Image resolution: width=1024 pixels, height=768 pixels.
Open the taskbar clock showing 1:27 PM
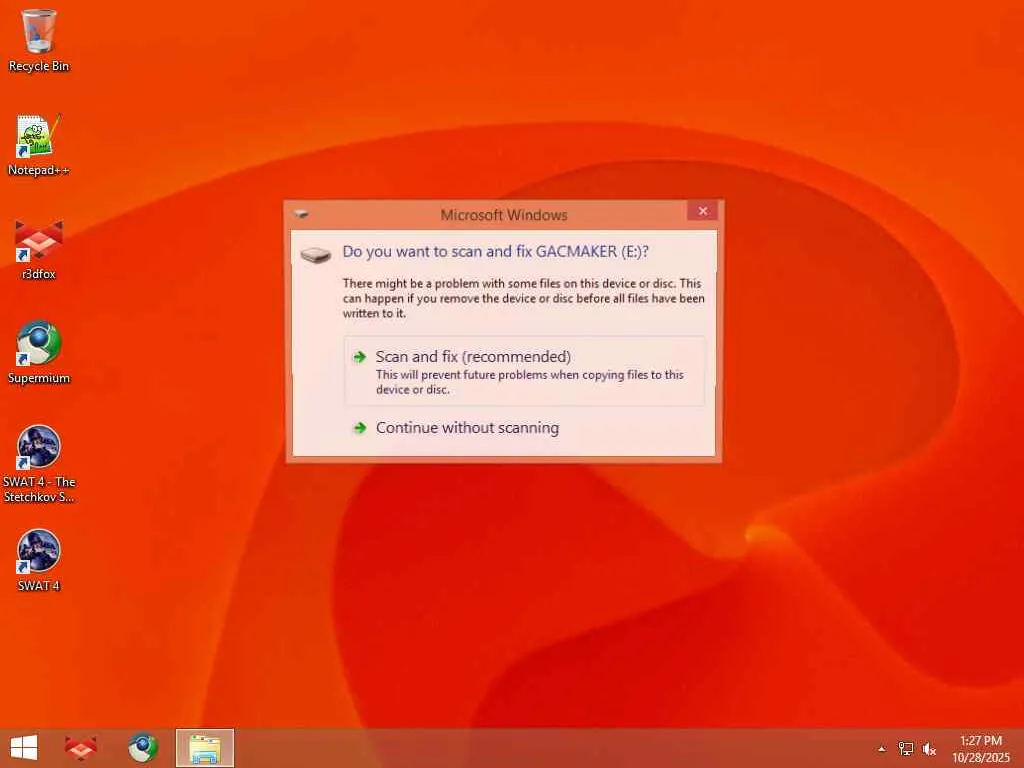pyautogui.click(x=981, y=748)
